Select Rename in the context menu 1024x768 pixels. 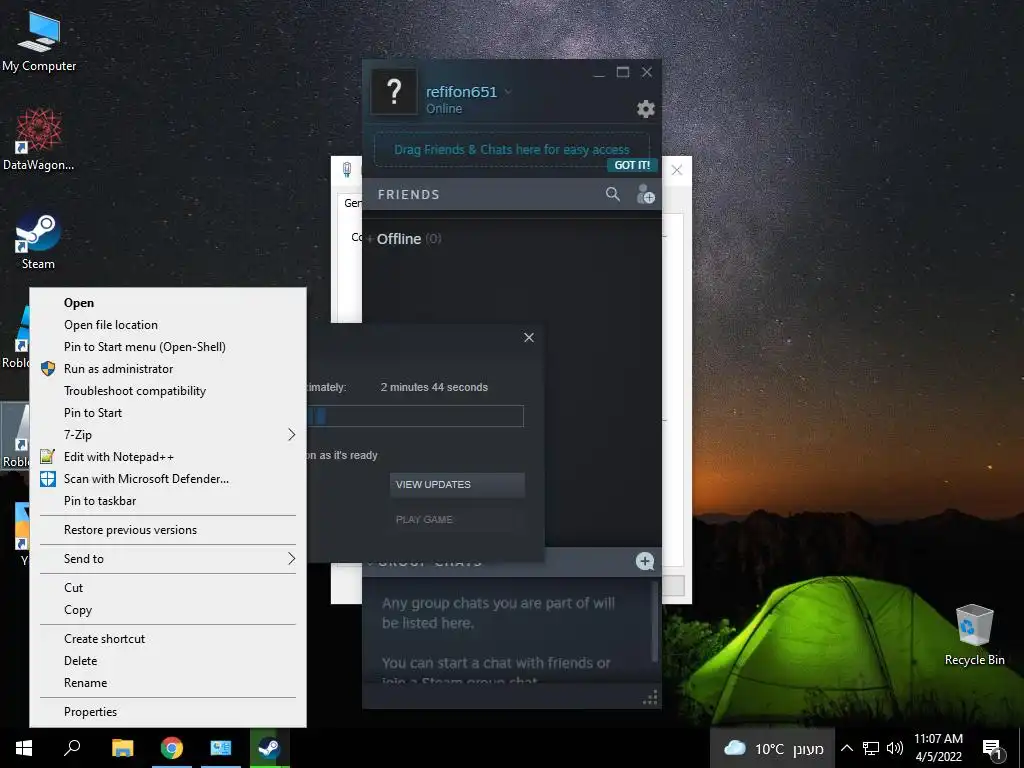point(168,683)
